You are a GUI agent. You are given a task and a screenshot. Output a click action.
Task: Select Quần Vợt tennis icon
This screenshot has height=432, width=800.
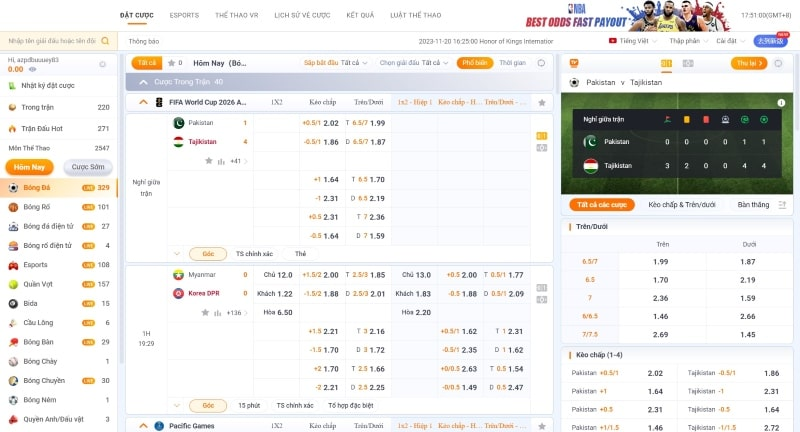[x=13, y=285]
